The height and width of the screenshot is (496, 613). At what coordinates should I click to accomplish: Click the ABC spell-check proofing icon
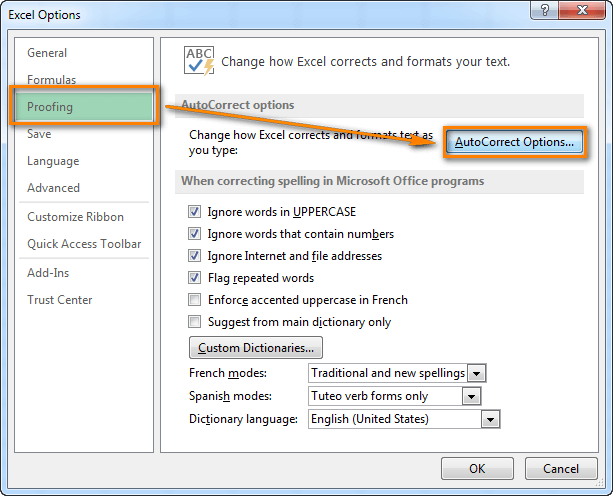(x=199, y=60)
